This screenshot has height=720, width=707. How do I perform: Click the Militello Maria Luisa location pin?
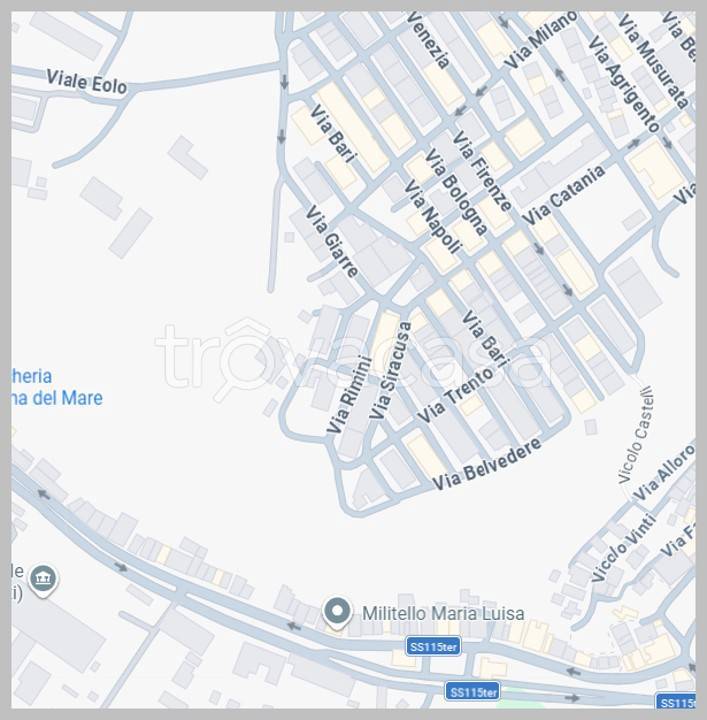pyautogui.click(x=337, y=613)
